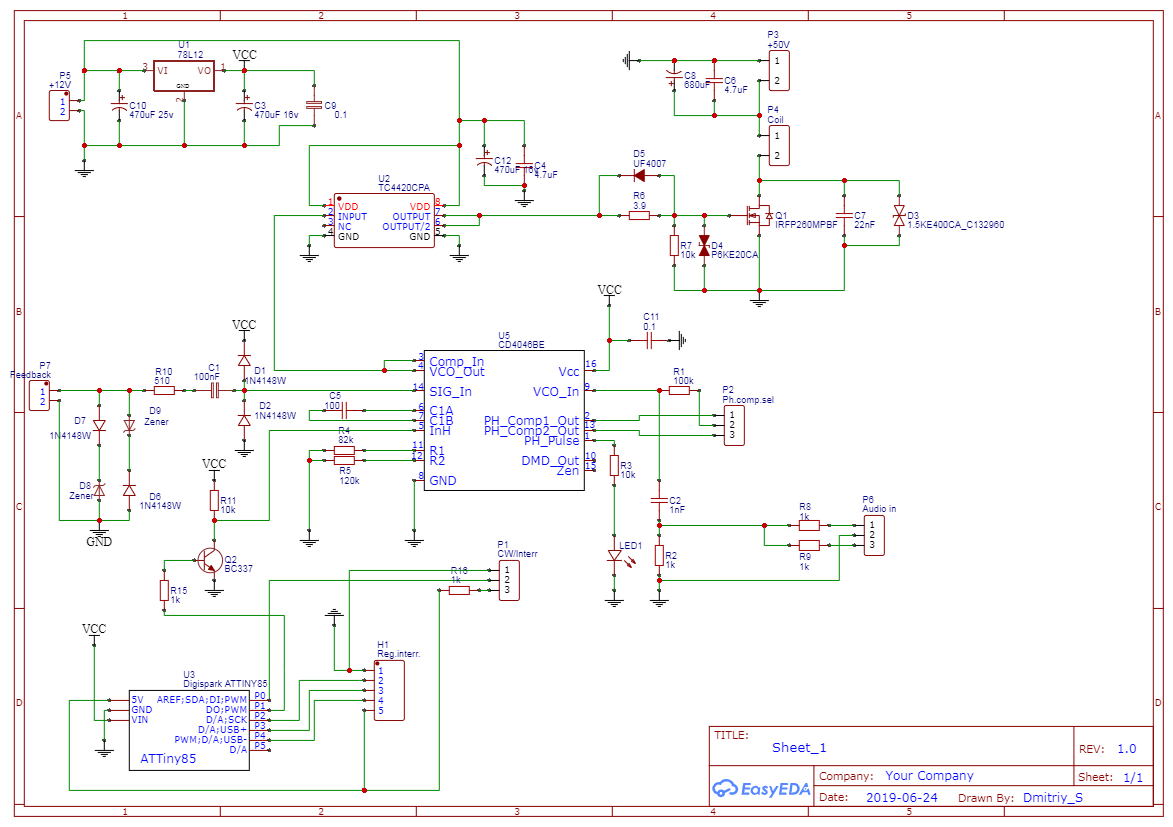
Task: Select resistor R2 1k symbol
Action: (659, 555)
